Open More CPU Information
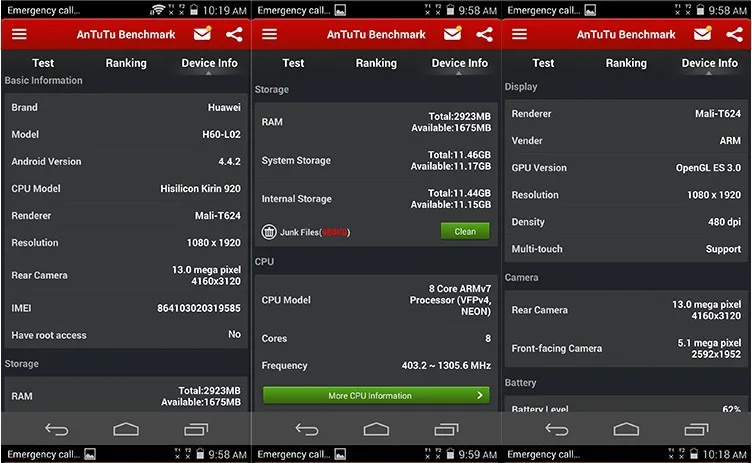The height and width of the screenshot is (463, 752). click(376, 396)
